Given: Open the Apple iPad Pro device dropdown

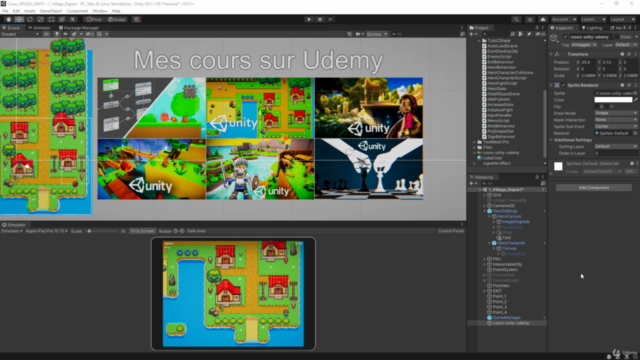Looking at the screenshot, I should click(x=47, y=231).
